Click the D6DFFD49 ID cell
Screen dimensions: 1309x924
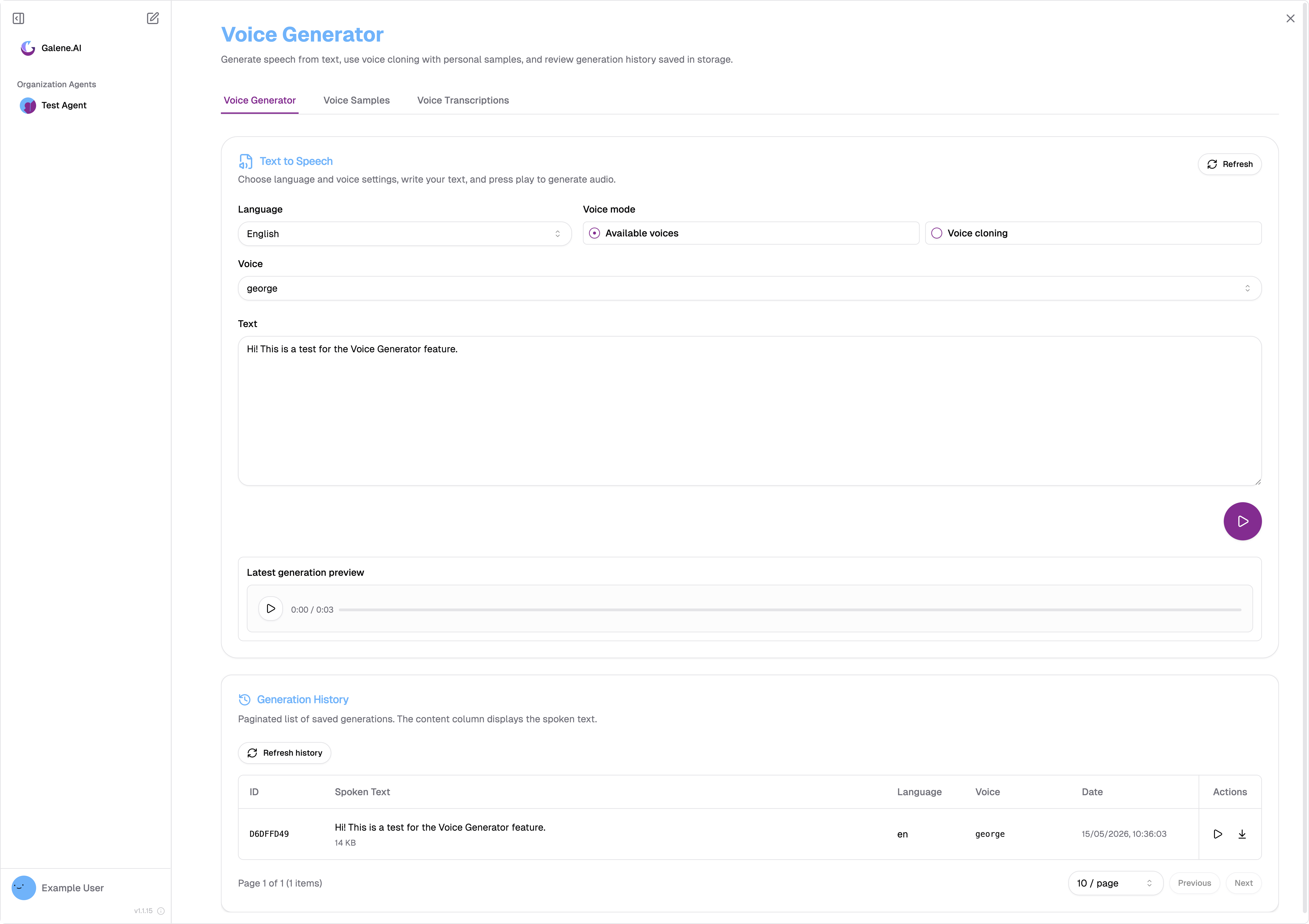point(269,834)
